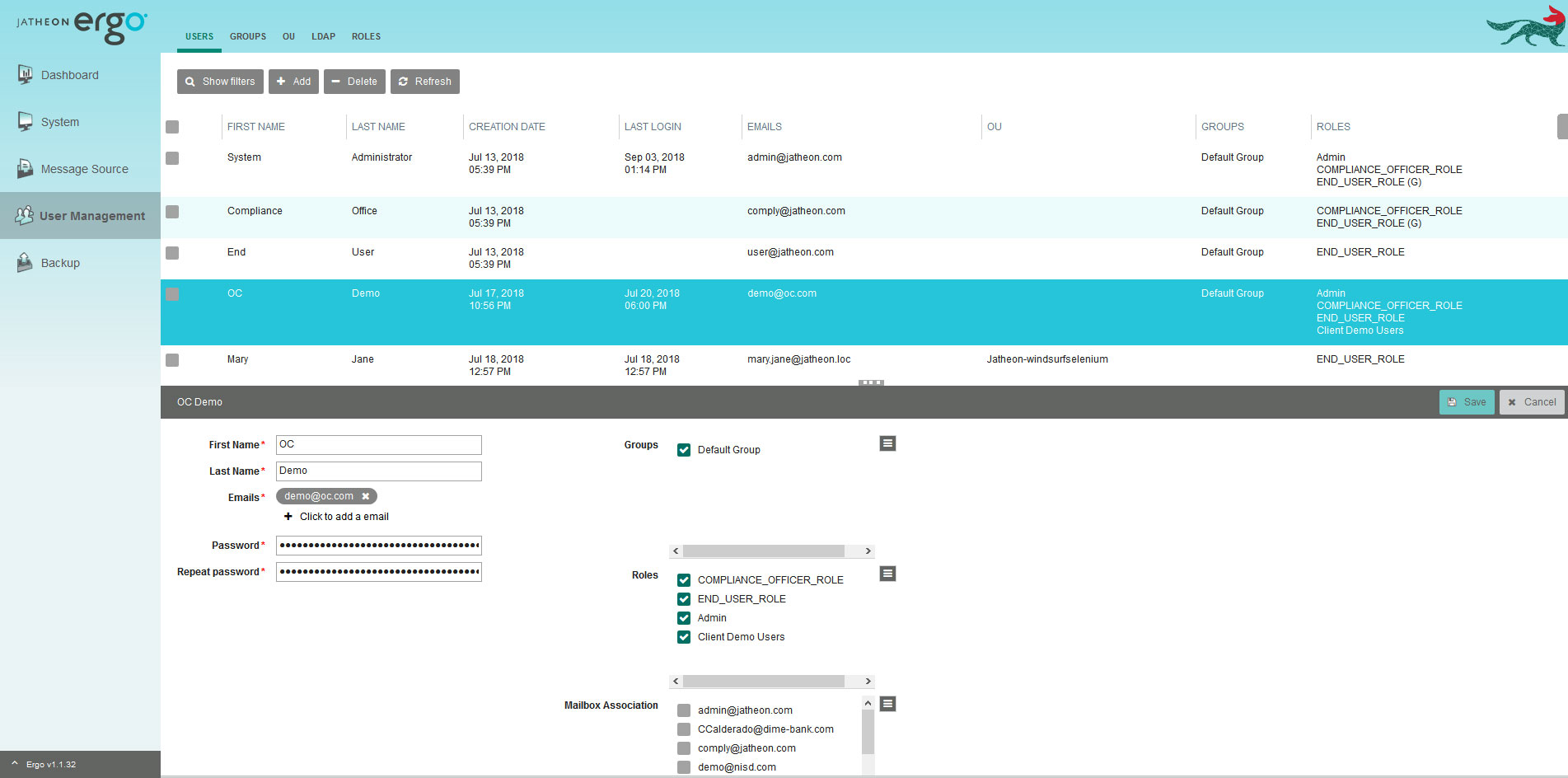Open the LDAP tab
Image resolution: width=1568 pixels, height=778 pixels.
coord(323,36)
